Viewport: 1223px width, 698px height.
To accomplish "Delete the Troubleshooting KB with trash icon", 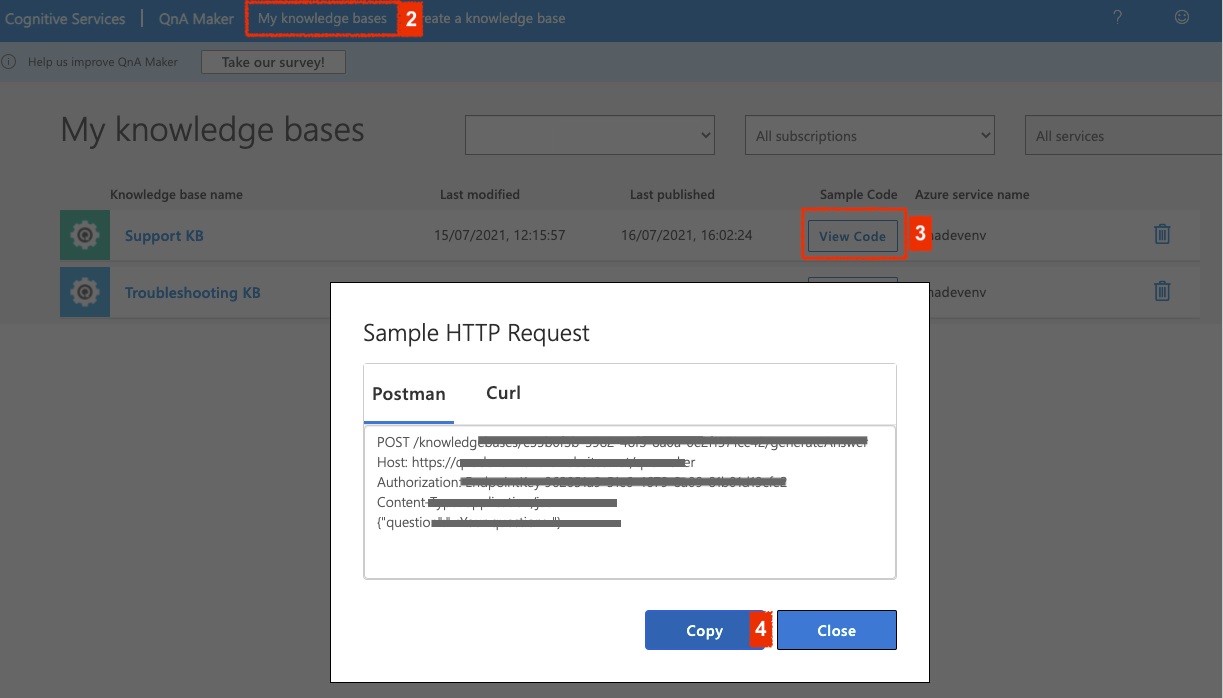I will [1162, 292].
